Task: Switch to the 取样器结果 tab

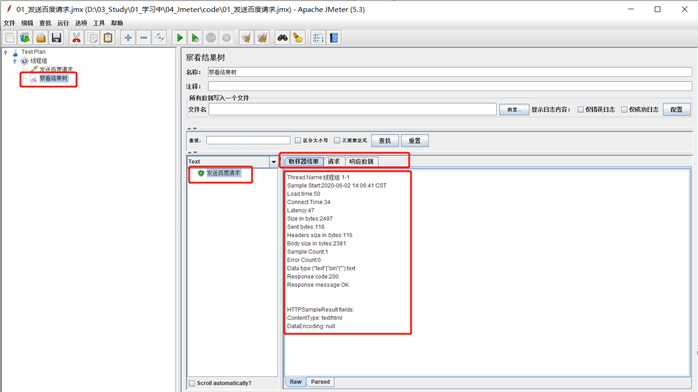Action: coord(304,162)
